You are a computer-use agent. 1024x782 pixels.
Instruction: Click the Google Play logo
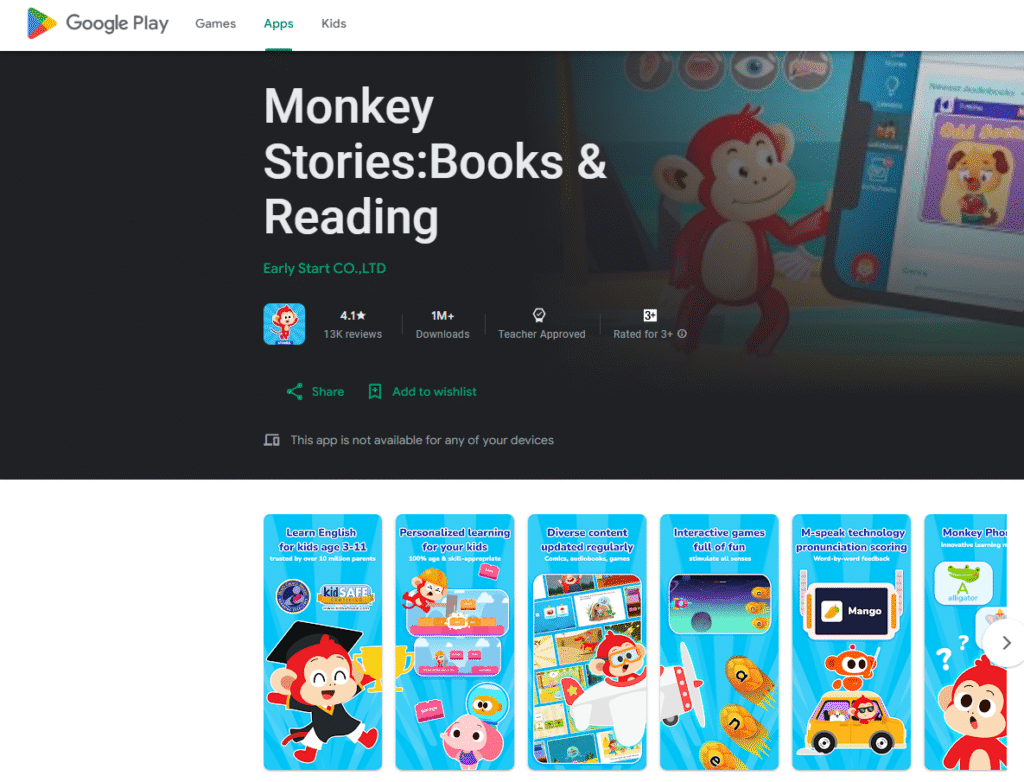click(x=97, y=24)
